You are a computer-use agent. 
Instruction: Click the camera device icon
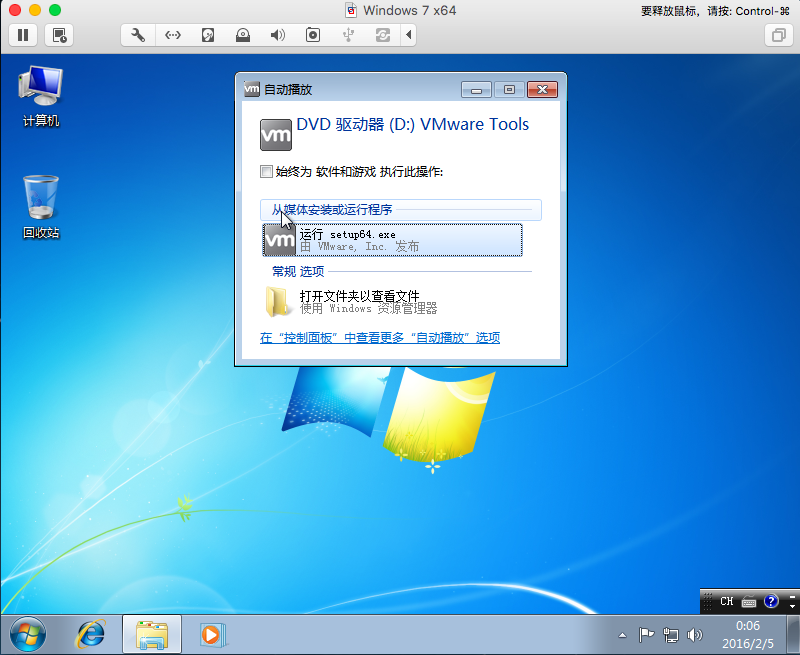pos(313,35)
